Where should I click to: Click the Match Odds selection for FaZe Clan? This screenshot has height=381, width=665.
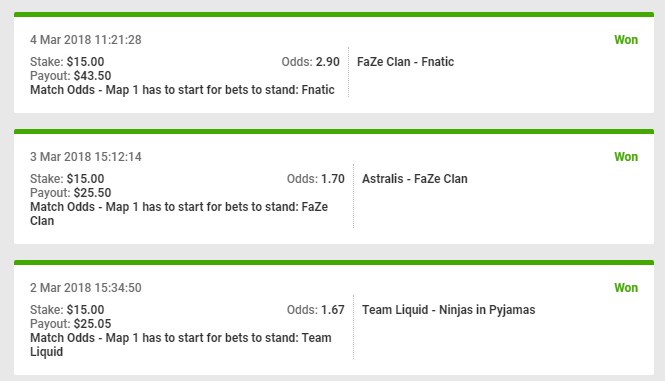click(179, 214)
